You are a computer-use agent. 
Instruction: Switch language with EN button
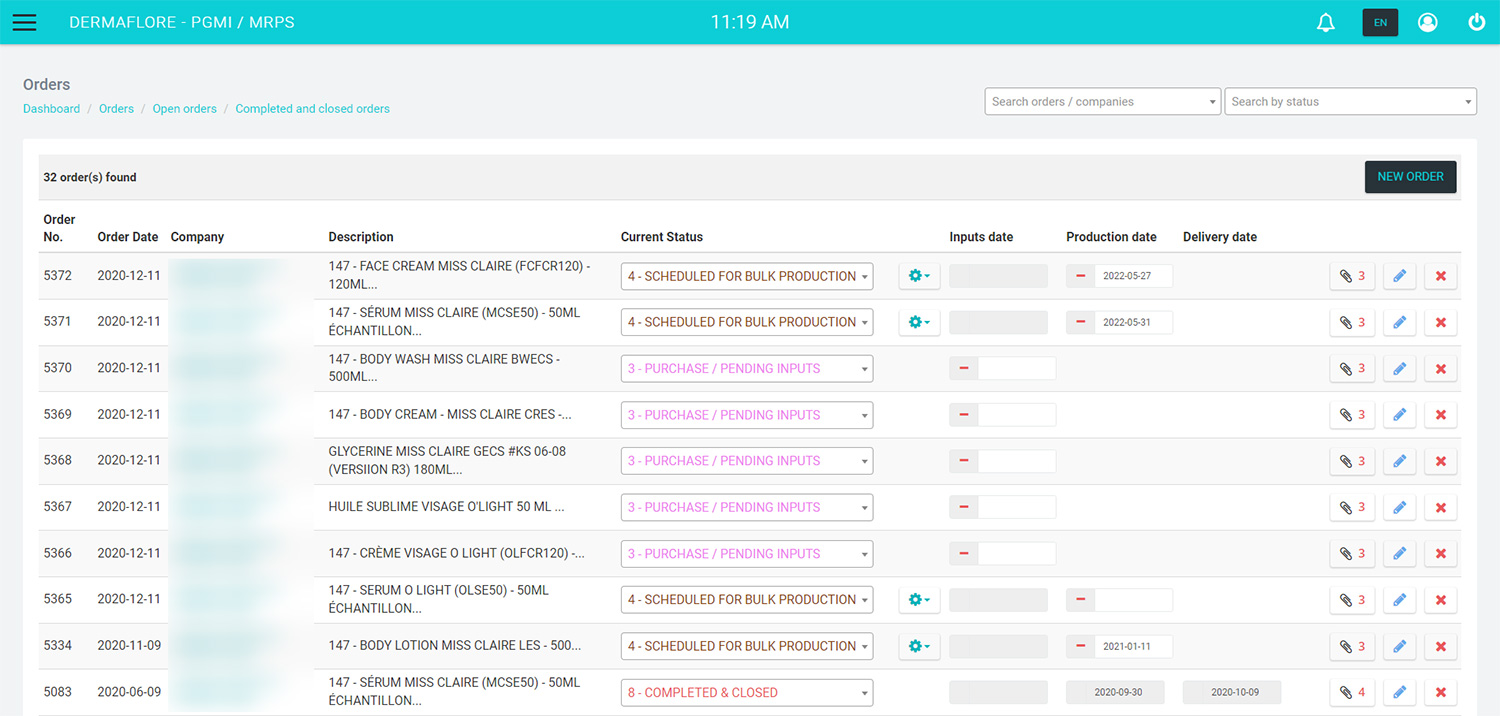(1380, 22)
